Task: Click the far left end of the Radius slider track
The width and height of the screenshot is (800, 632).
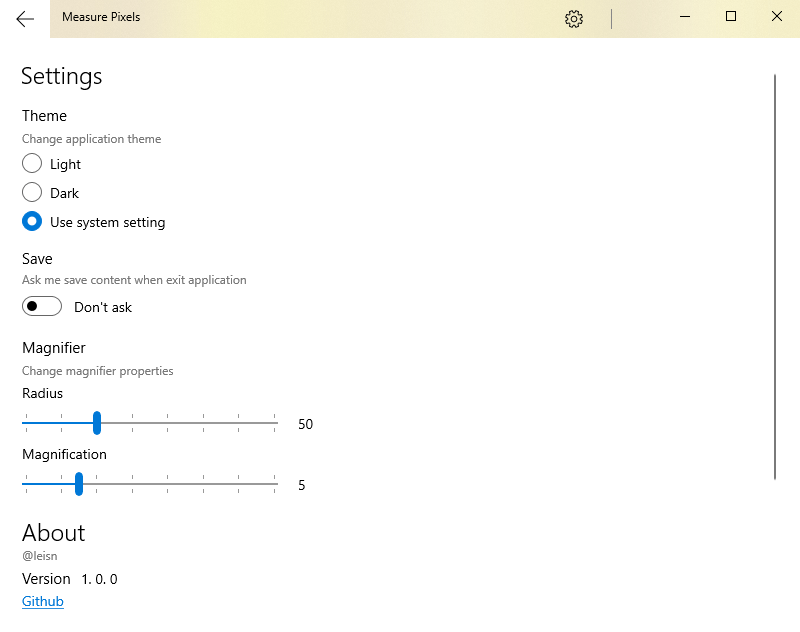Action: tap(25, 423)
